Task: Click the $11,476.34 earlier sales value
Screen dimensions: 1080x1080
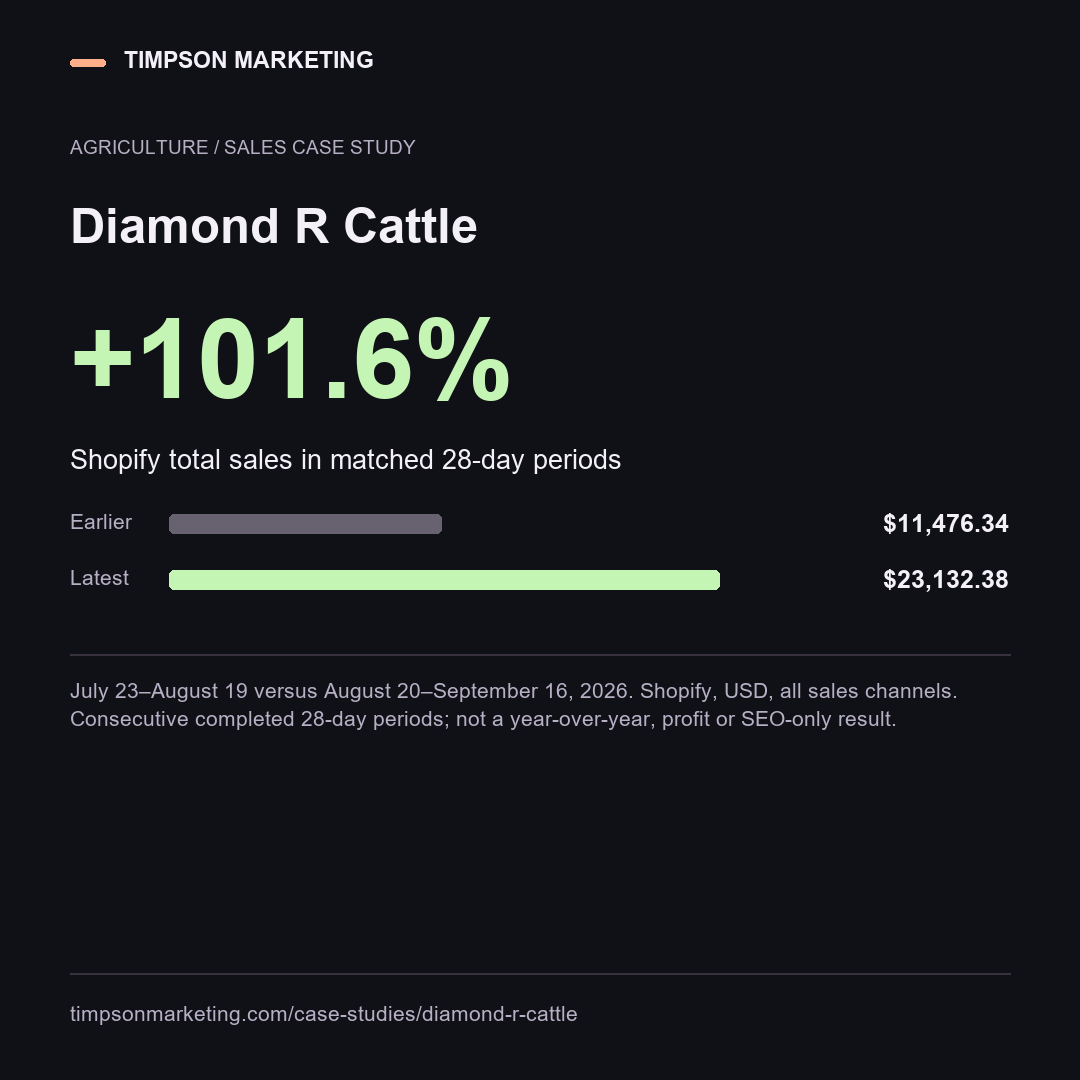Action: click(x=946, y=524)
